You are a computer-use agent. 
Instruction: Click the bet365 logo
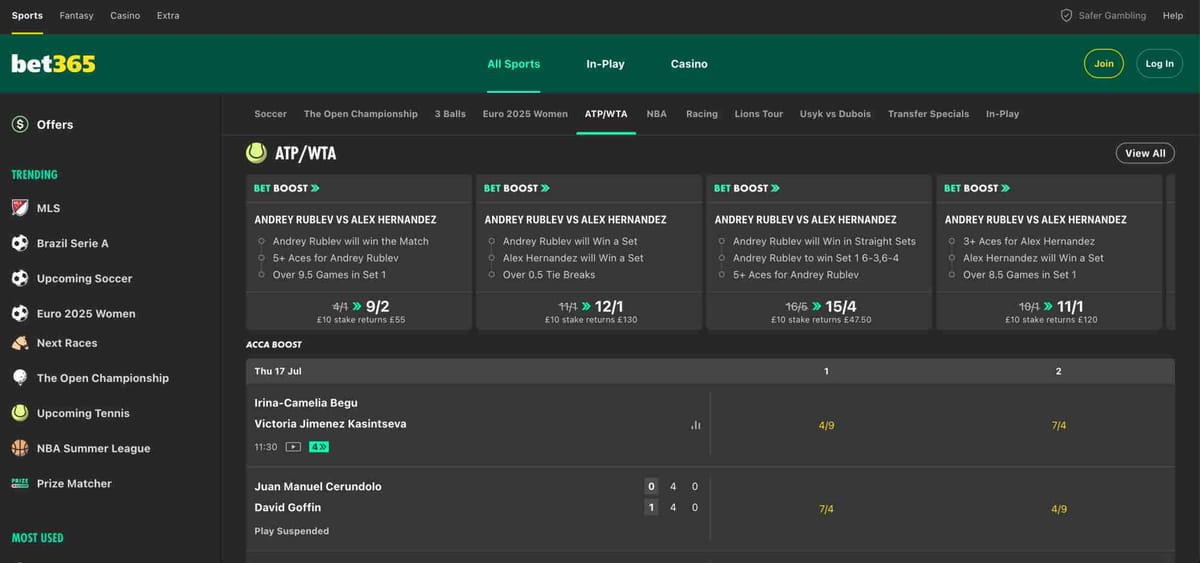[53, 64]
